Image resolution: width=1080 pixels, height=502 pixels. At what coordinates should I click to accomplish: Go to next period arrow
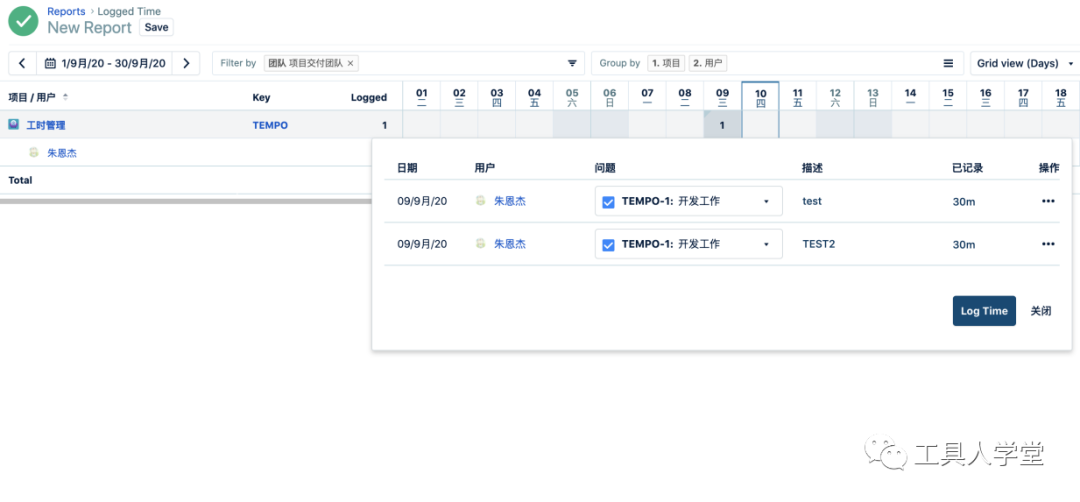tap(186, 63)
